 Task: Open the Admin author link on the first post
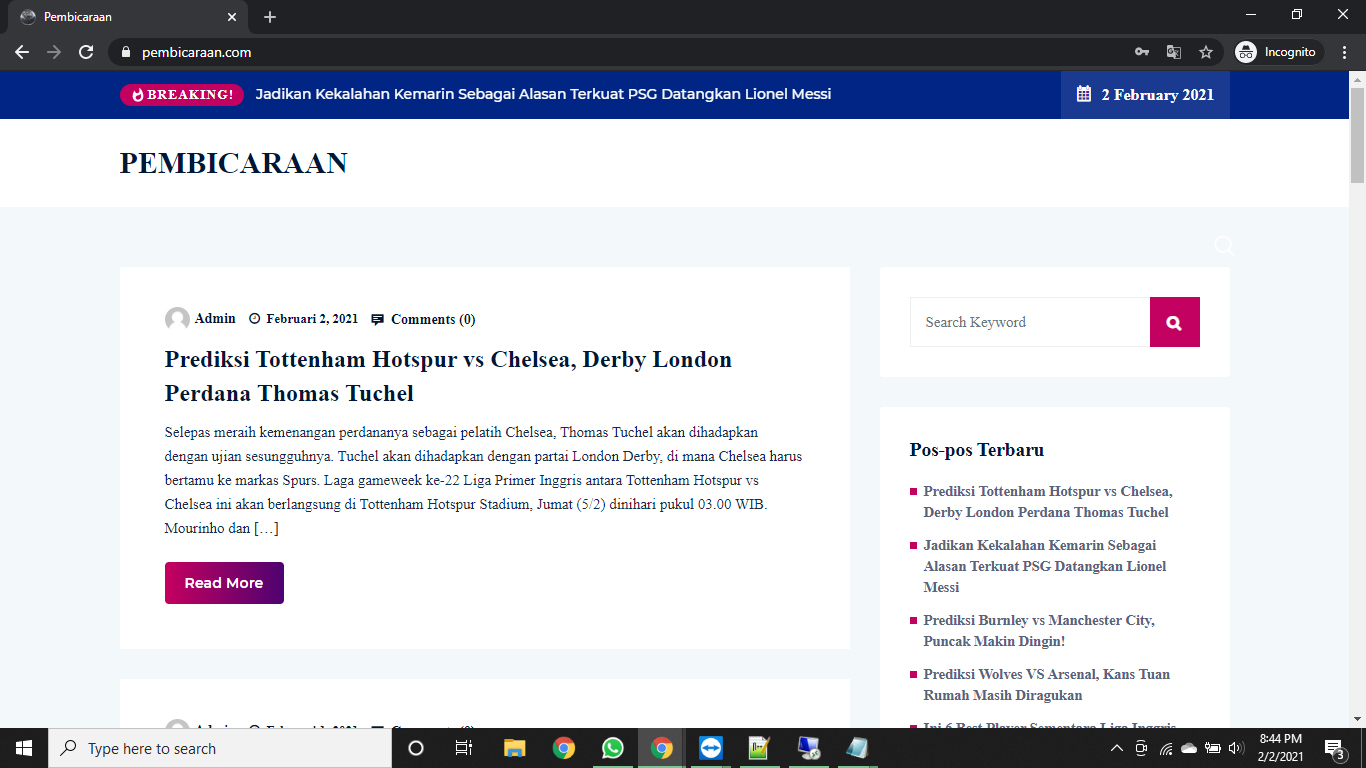215,319
